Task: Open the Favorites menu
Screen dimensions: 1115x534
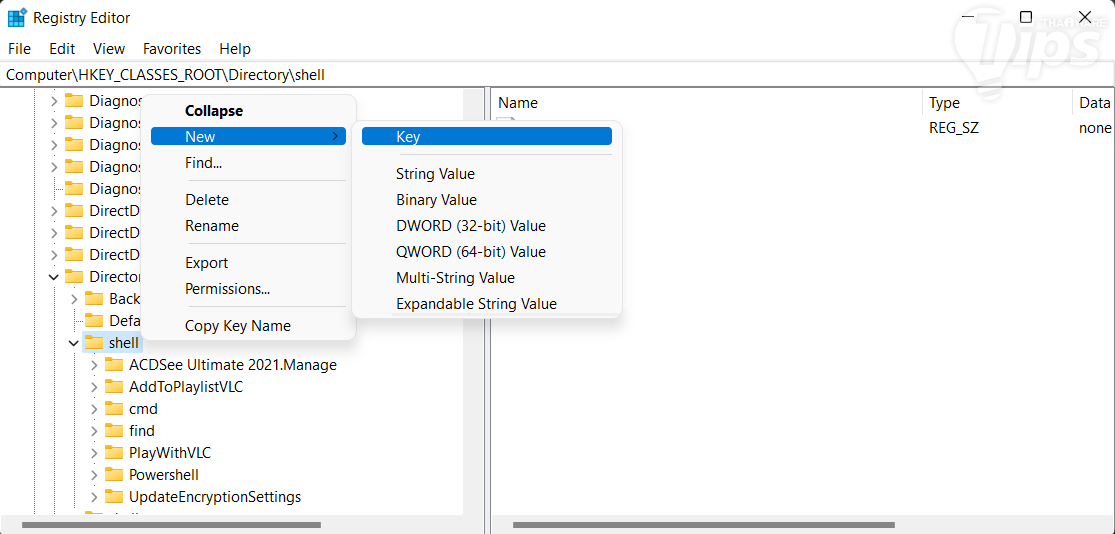Action: point(172,48)
